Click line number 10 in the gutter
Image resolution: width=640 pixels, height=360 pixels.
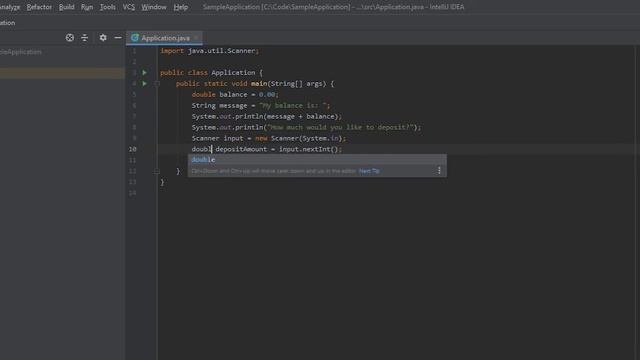[133, 149]
